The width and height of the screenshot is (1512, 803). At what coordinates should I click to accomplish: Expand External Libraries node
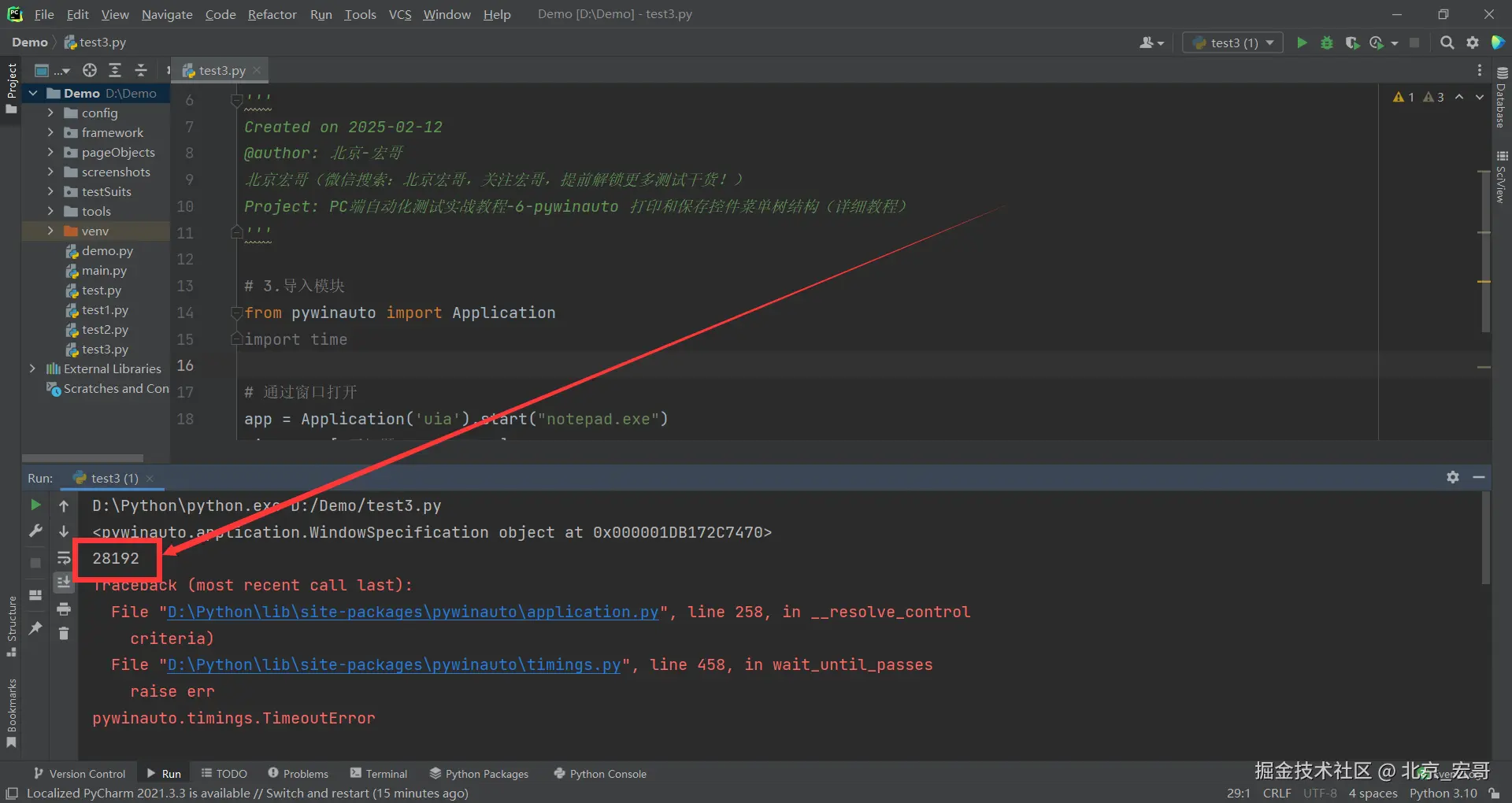[32, 368]
